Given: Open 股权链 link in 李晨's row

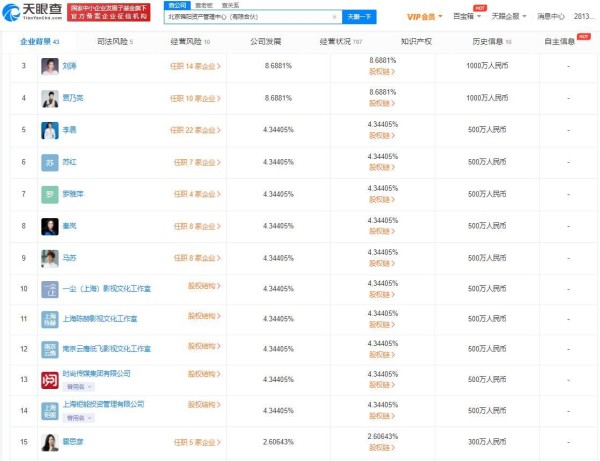Looking at the screenshot, I should point(382,135).
